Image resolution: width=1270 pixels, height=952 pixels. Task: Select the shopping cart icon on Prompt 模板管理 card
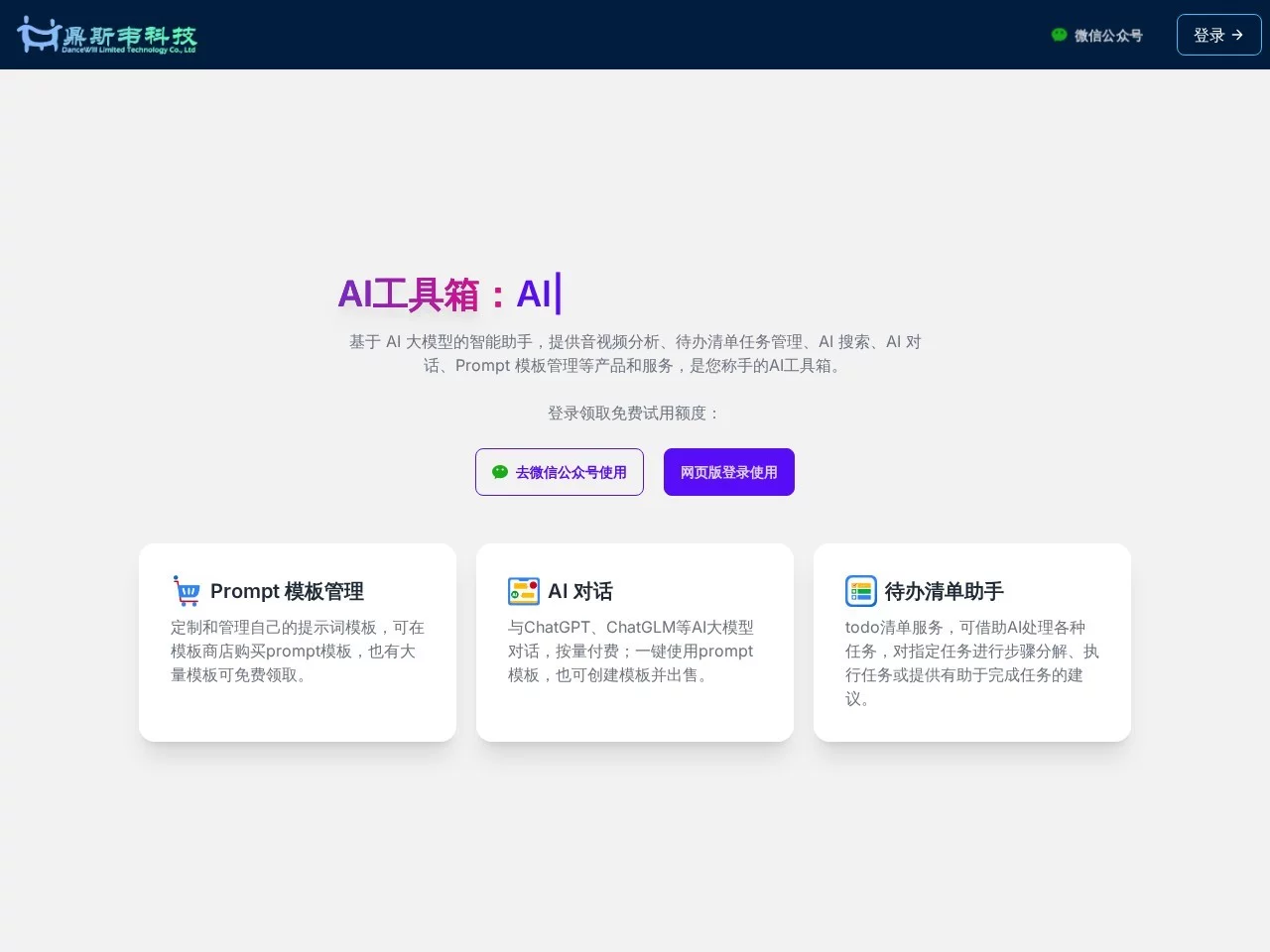coord(187,590)
